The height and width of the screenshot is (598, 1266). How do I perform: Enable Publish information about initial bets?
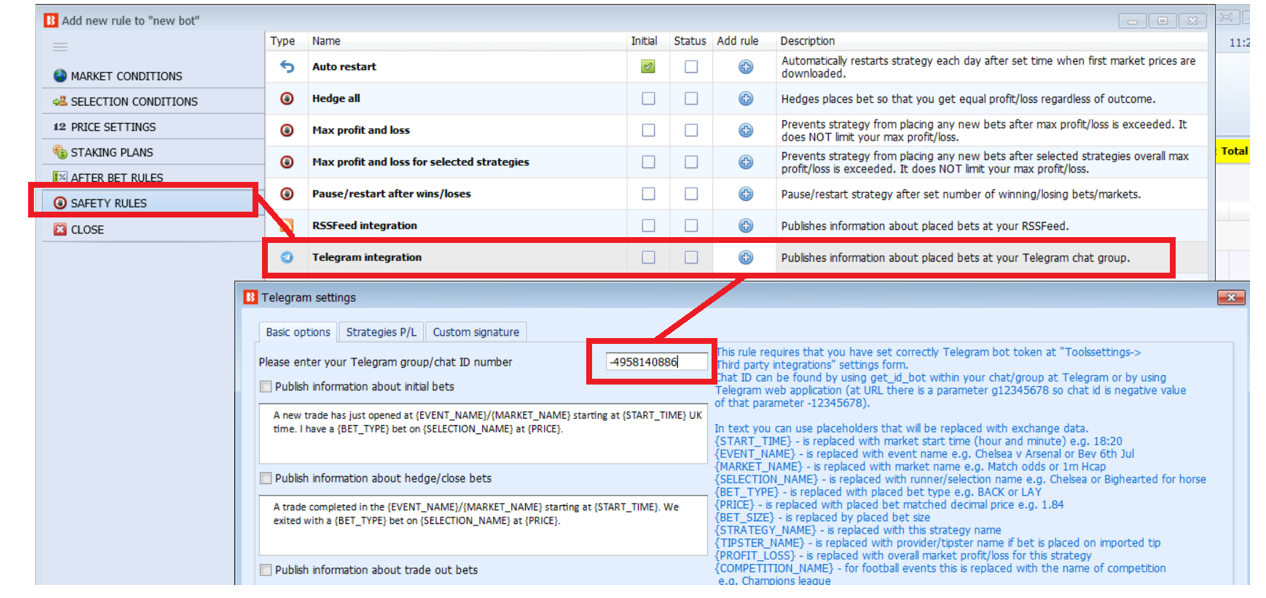tap(265, 387)
